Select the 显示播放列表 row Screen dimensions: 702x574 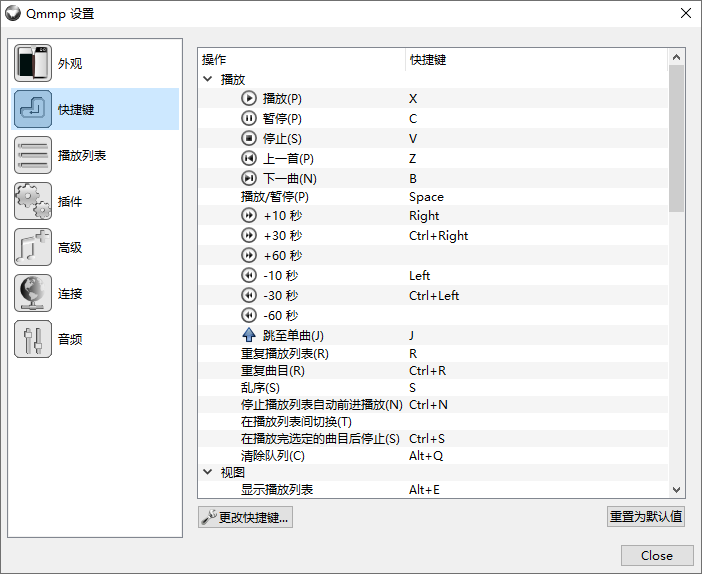point(433,489)
